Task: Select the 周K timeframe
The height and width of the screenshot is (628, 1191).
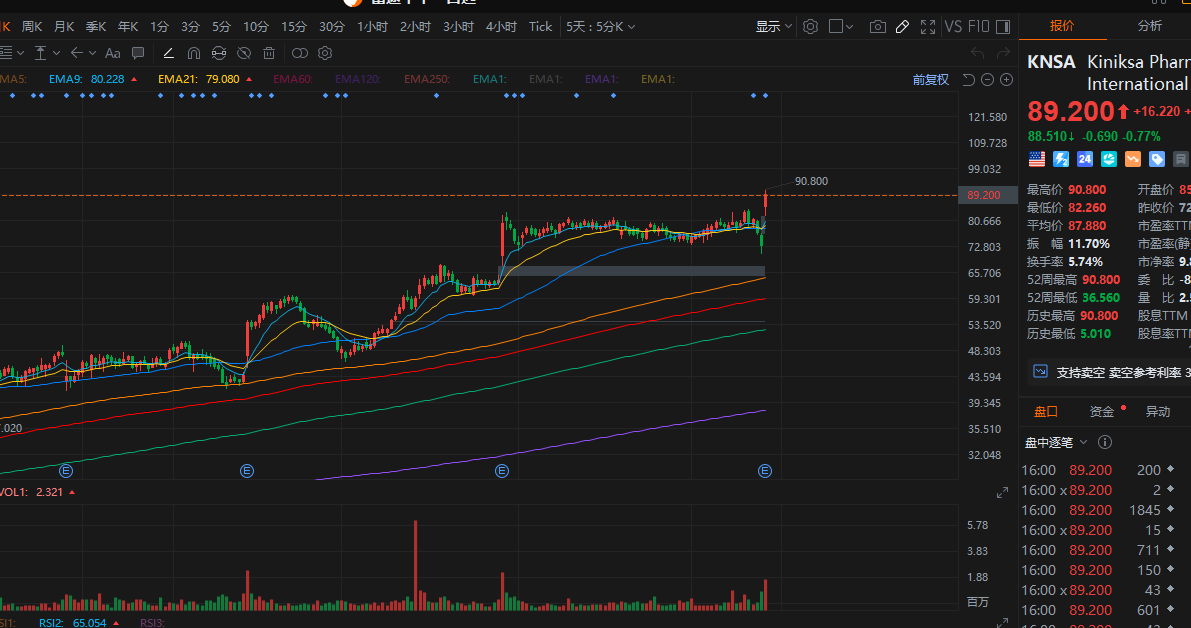Action: click(x=32, y=27)
